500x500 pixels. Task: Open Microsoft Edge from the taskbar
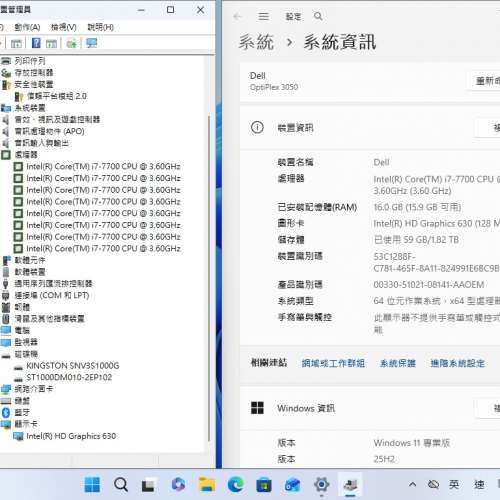(236, 484)
